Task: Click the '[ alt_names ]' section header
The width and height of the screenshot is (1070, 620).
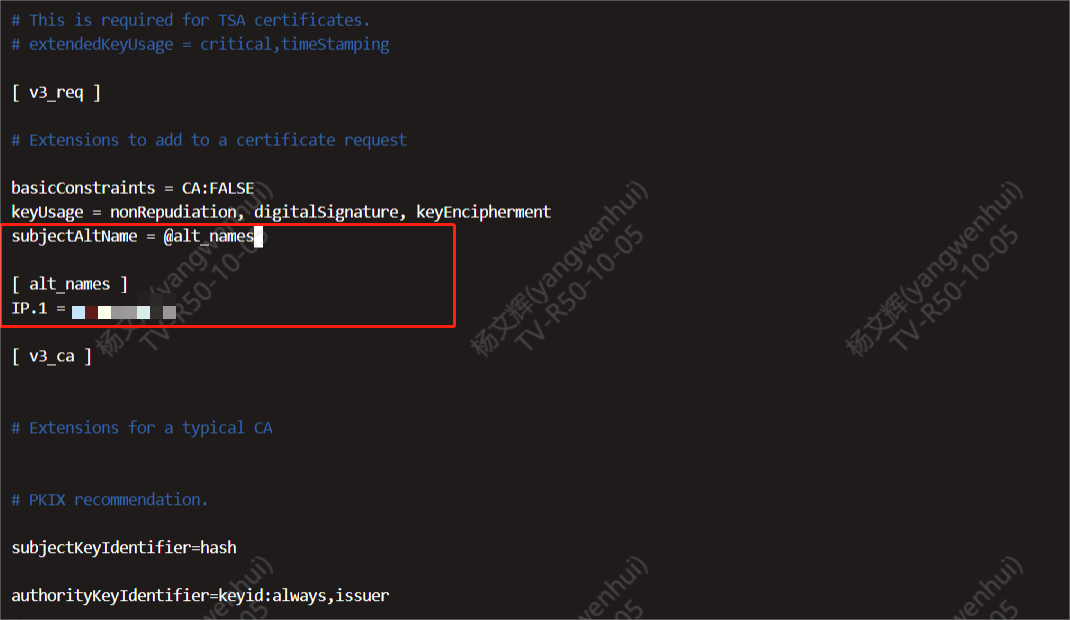Action: pos(70,284)
